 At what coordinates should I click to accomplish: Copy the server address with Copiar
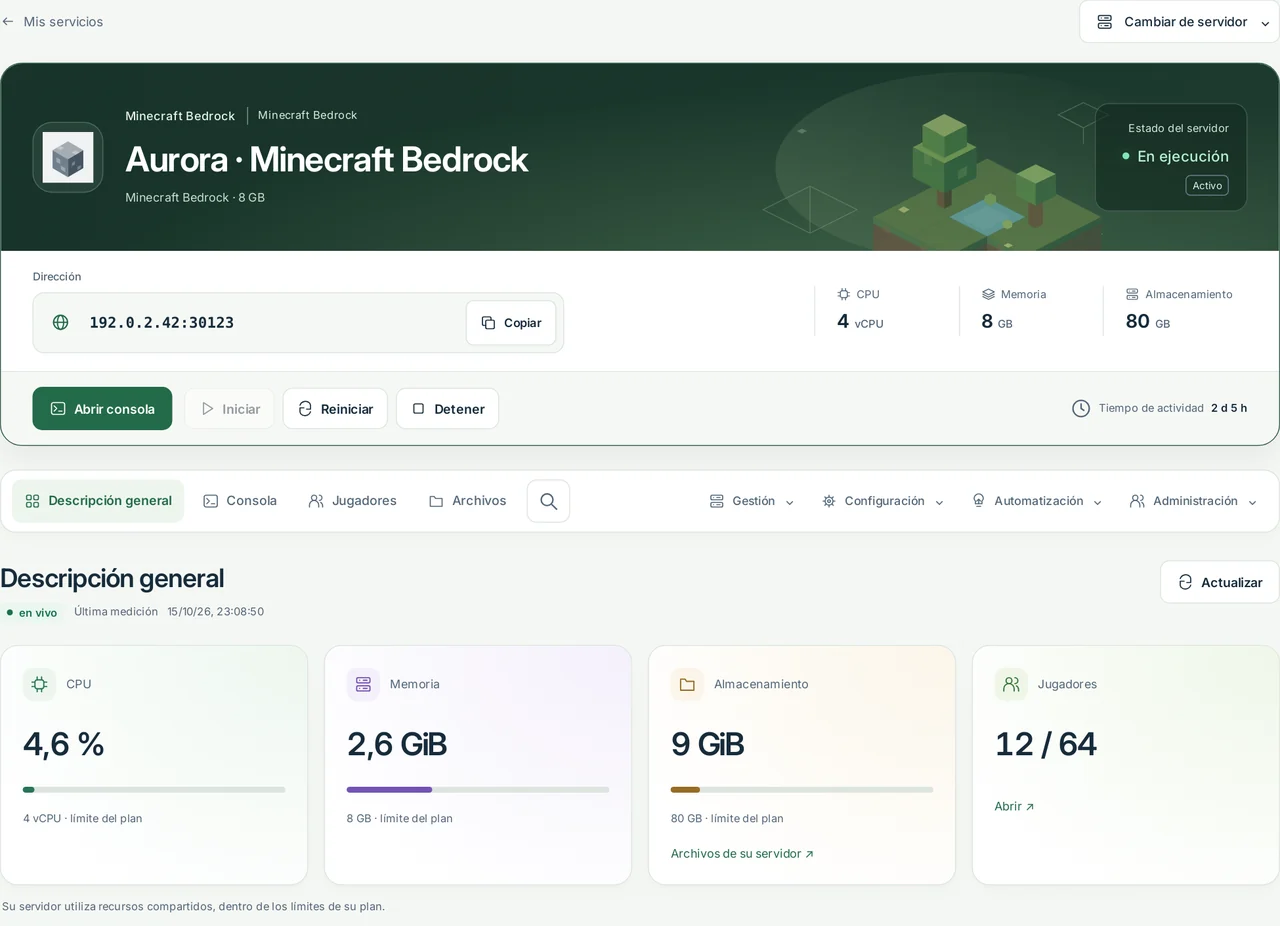pos(511,323)
